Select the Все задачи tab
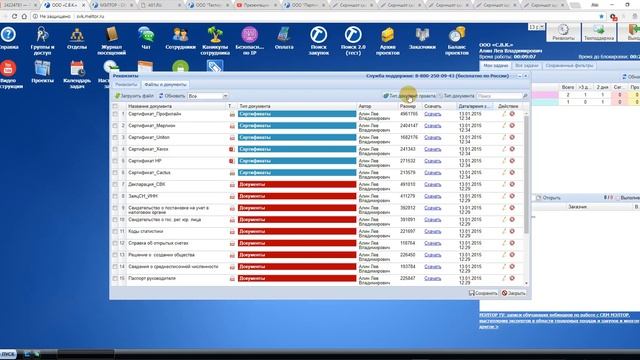Viewport: 640px width, 360px height. point(527,66)
